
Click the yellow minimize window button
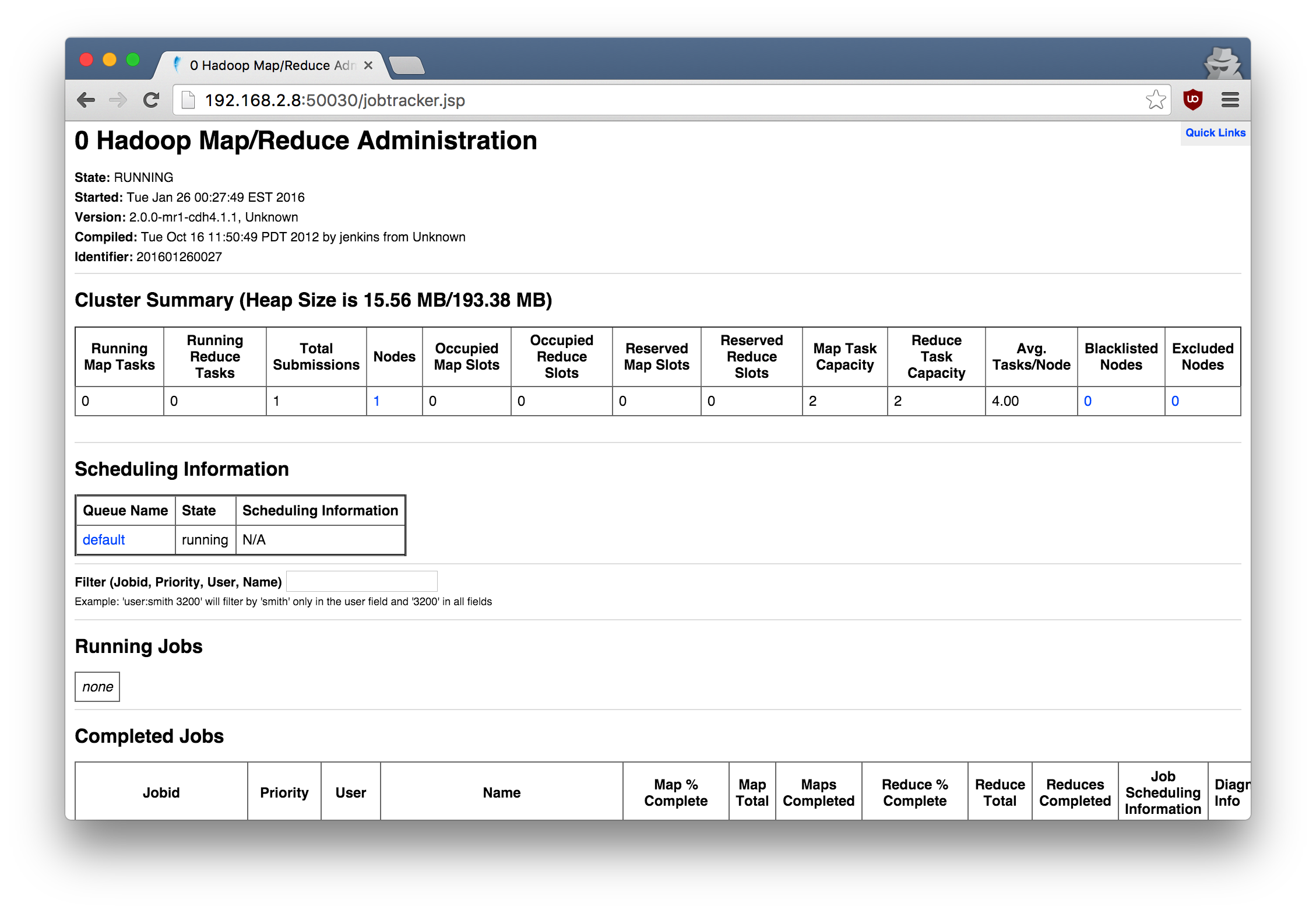point(110,59)
